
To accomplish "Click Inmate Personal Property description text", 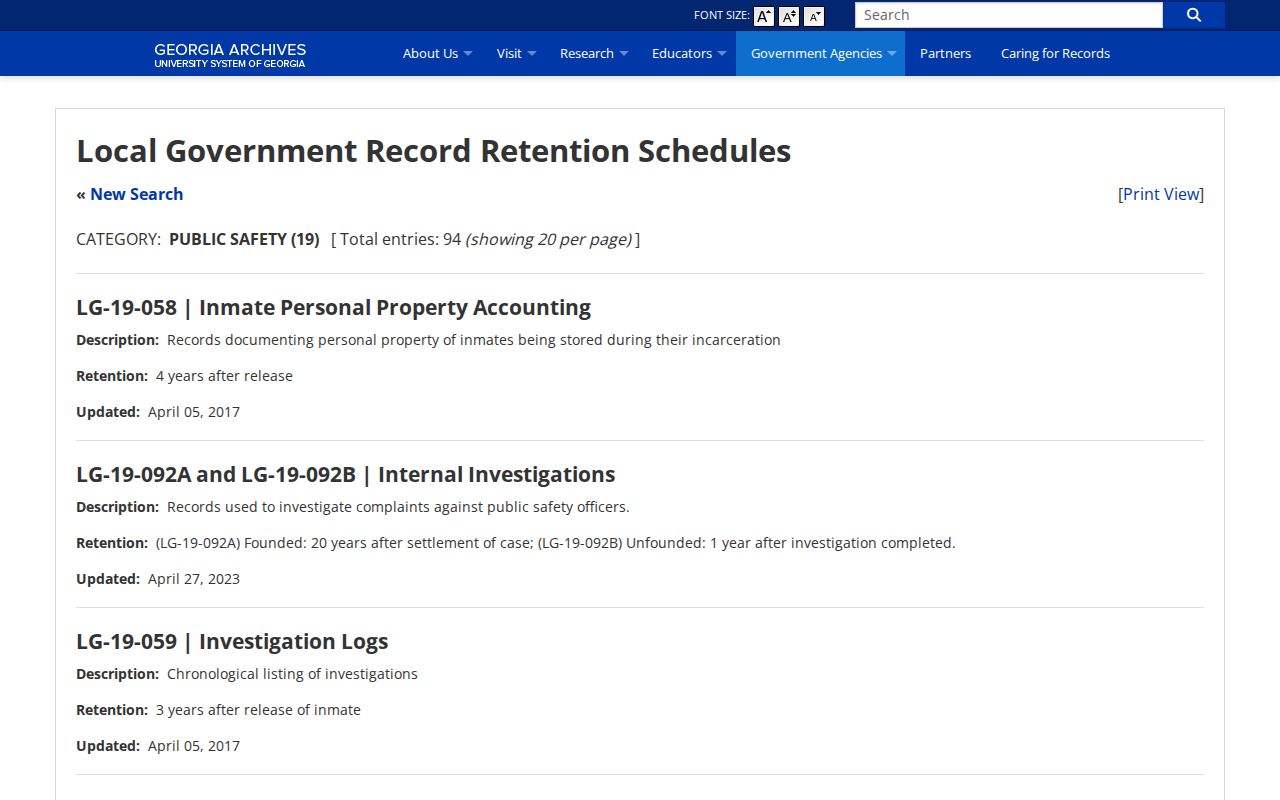I will click(x=473, y=340).
